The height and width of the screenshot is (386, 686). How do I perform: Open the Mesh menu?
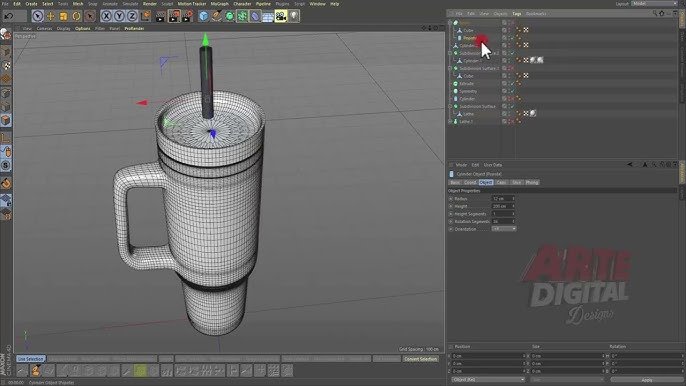point(78,4)
